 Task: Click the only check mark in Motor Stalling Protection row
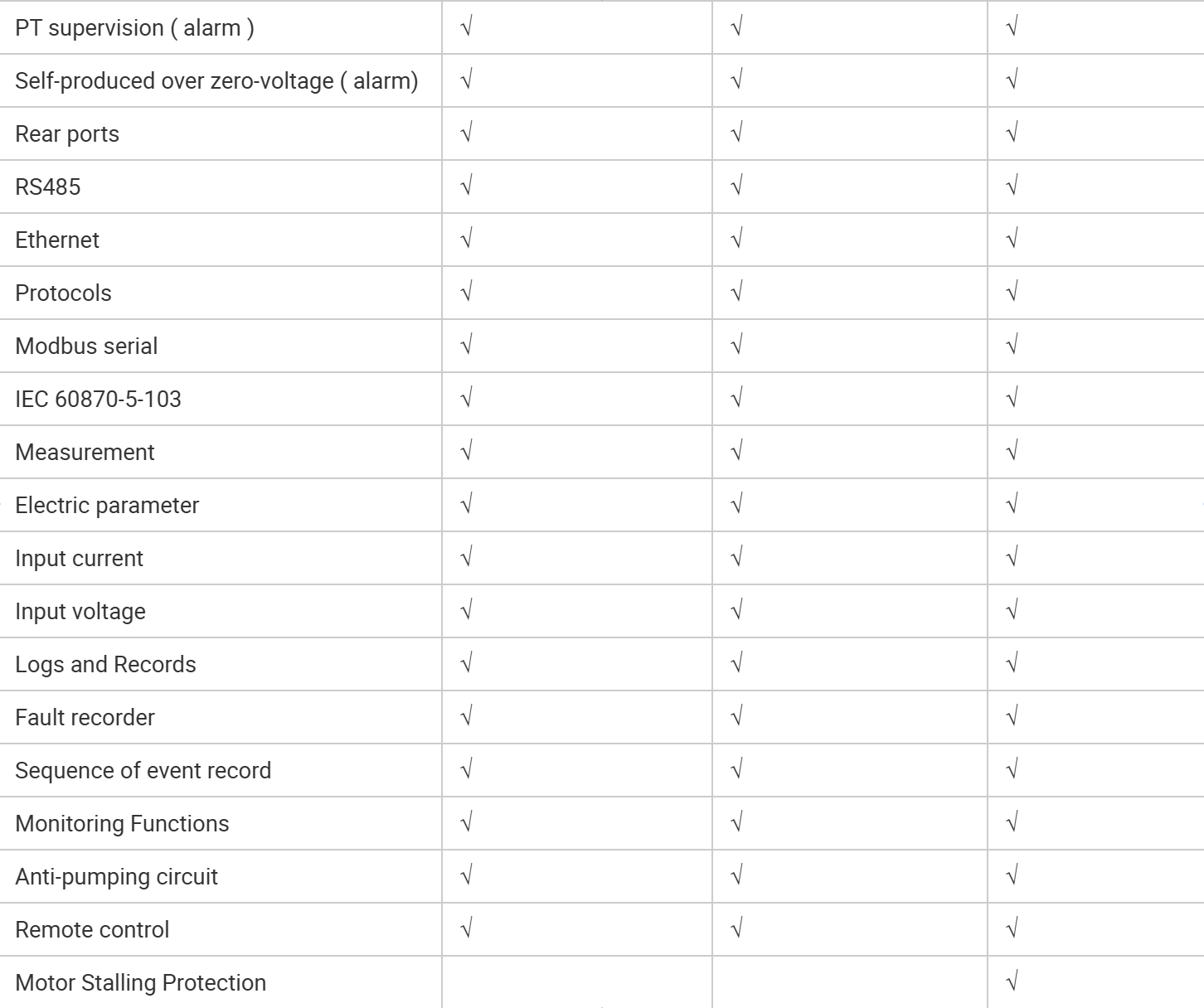pyautogui.click(x=1011, y=982)
